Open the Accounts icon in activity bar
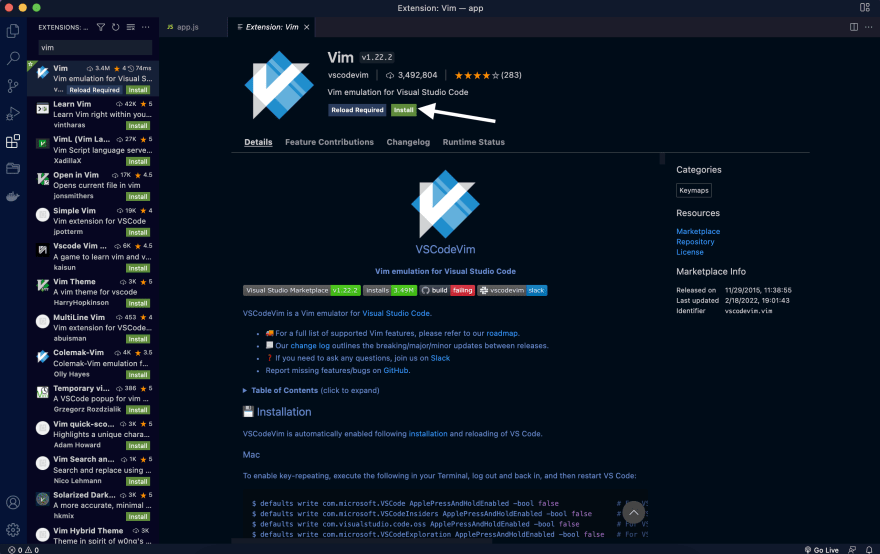 point(13,502)
